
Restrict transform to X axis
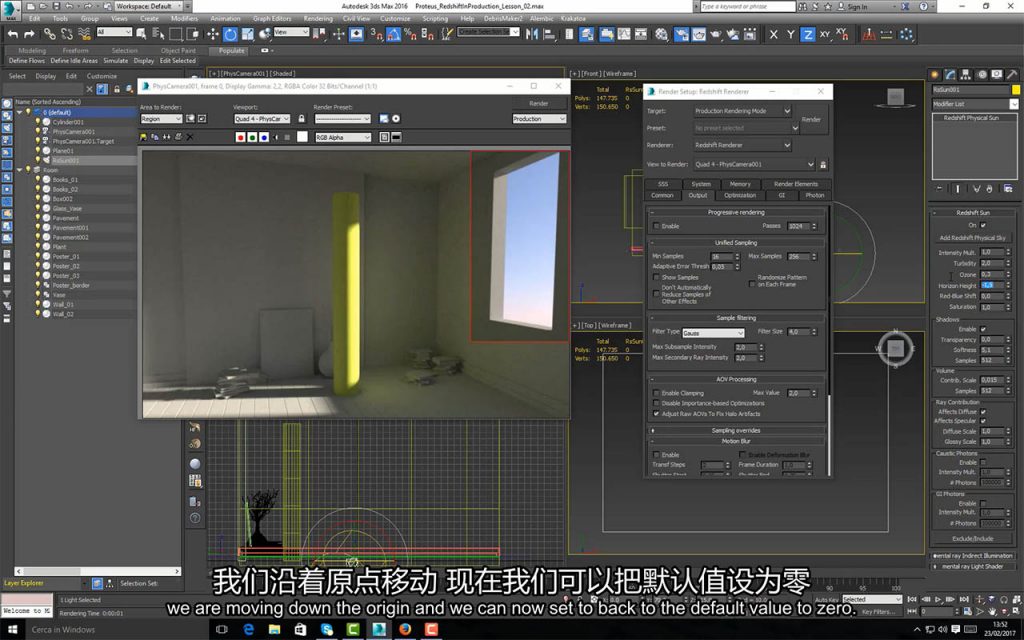coord(774,34)
